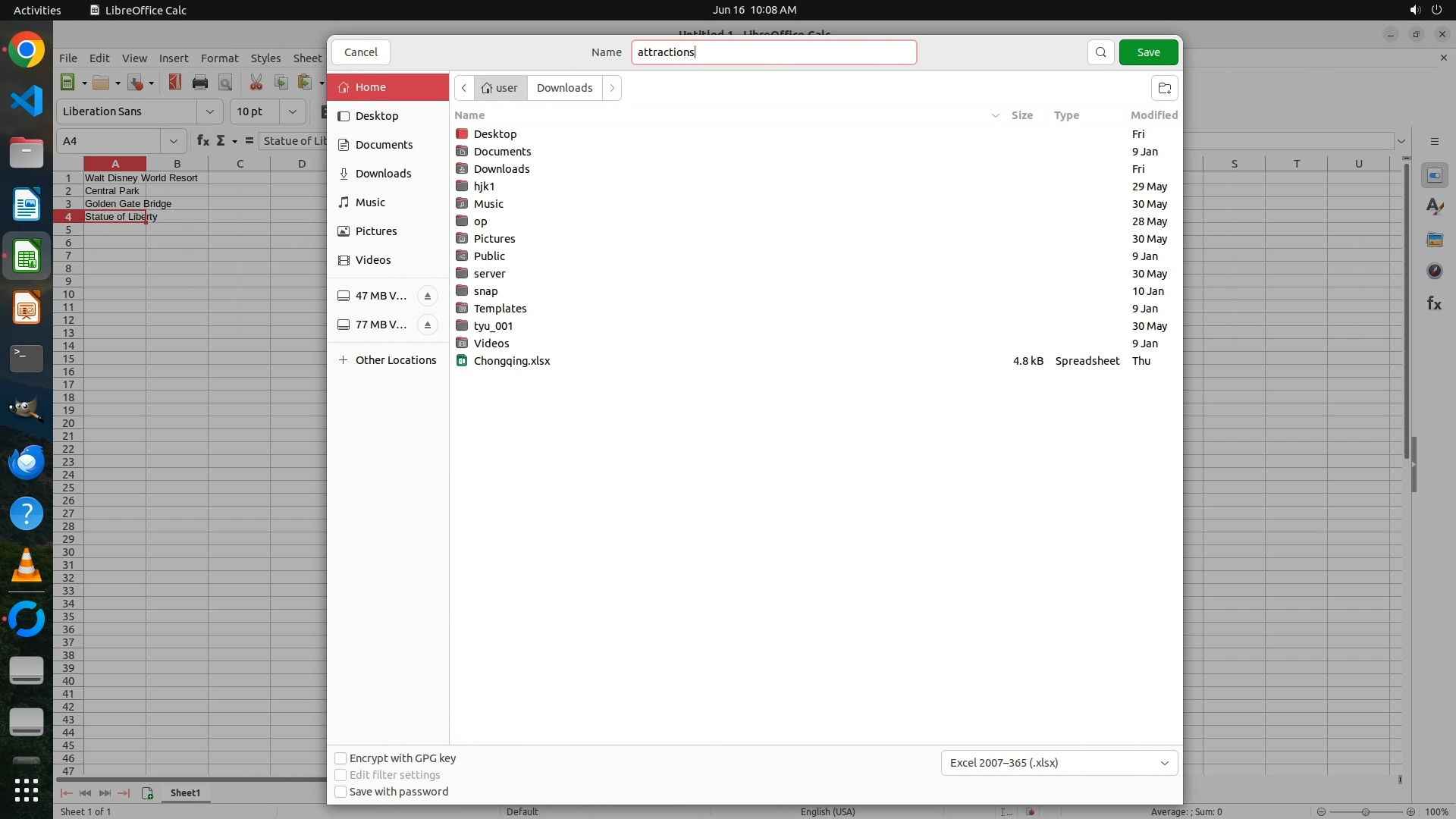Open the sidebar Navigator compass icon
This screenshot has height=819, width=1456.
click(x=1434, y=271)
